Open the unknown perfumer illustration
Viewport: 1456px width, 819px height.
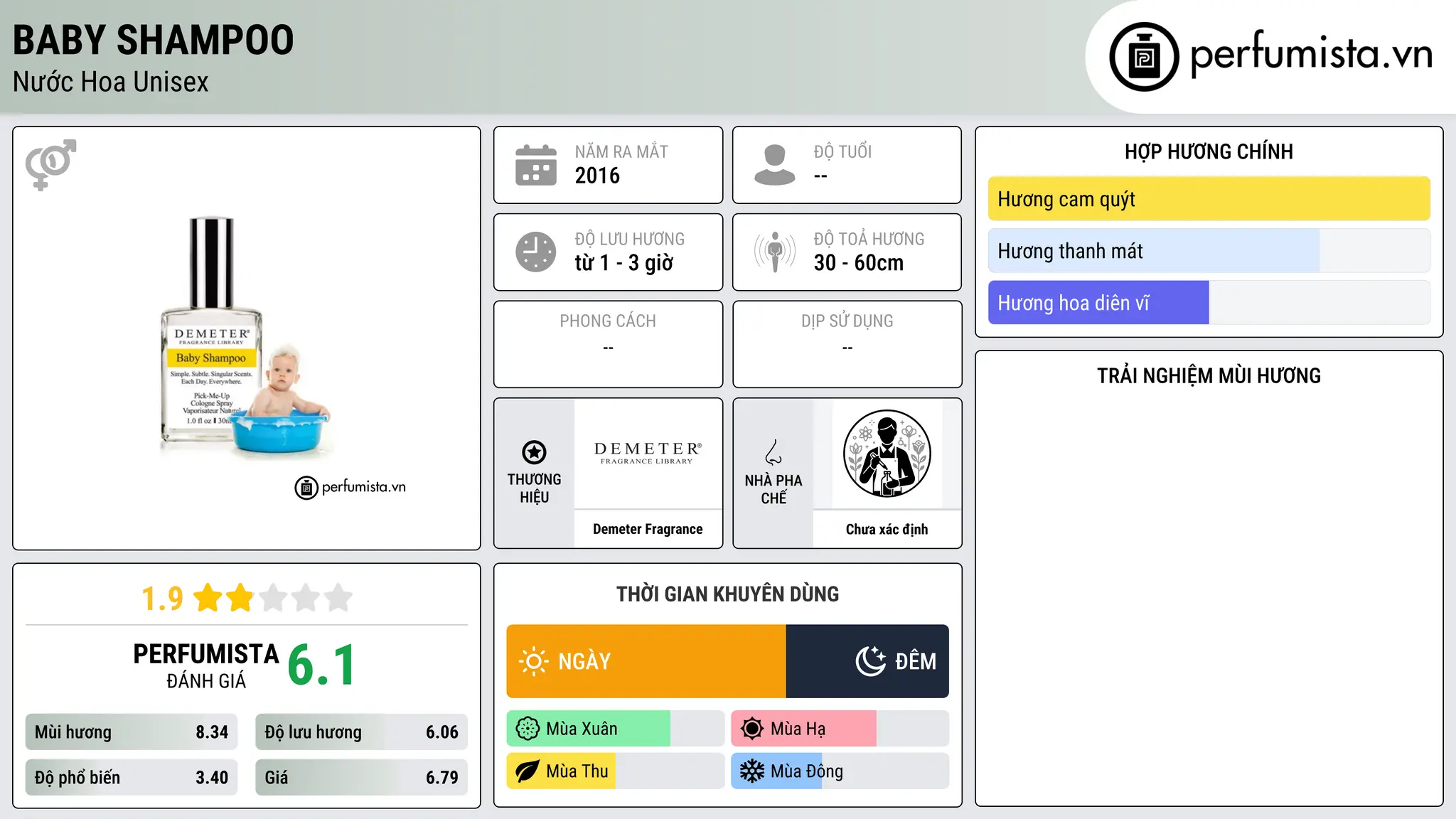point(887,454)
